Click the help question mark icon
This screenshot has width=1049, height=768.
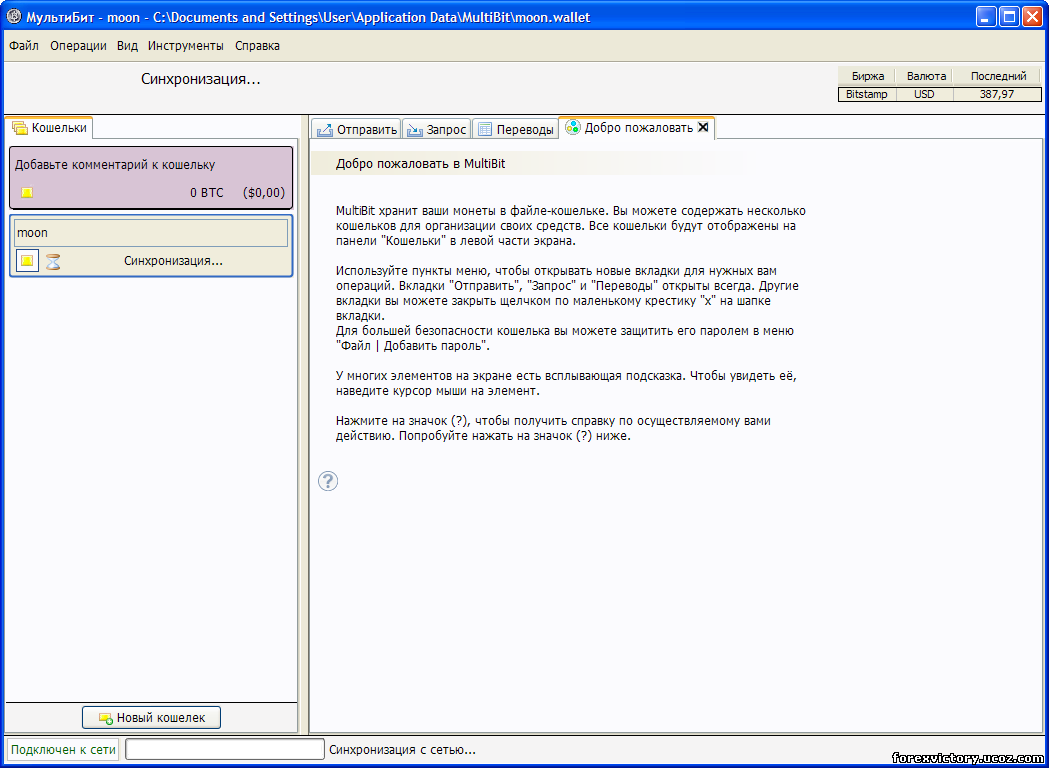click(x=328, y=481)
